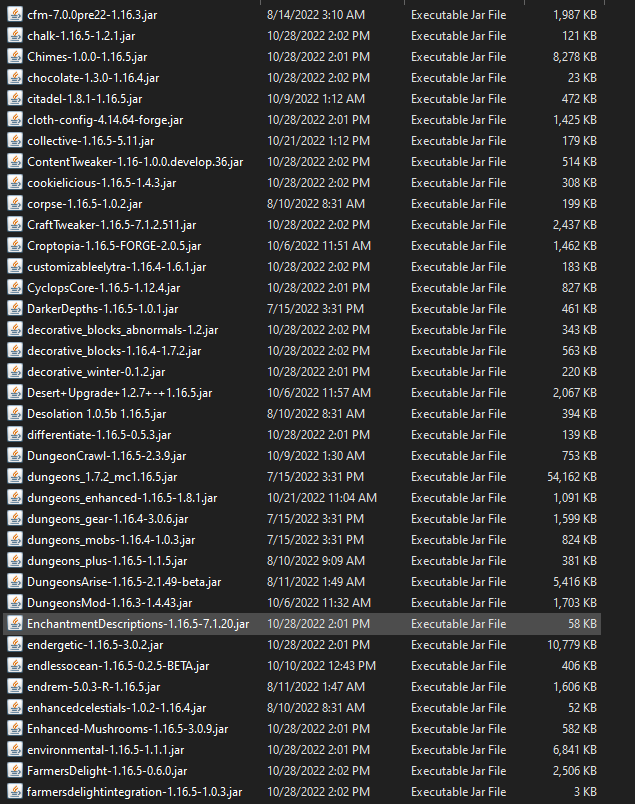Click the 3 KB size value
This screenshot has width=635, height=804.
click(585, 792)
